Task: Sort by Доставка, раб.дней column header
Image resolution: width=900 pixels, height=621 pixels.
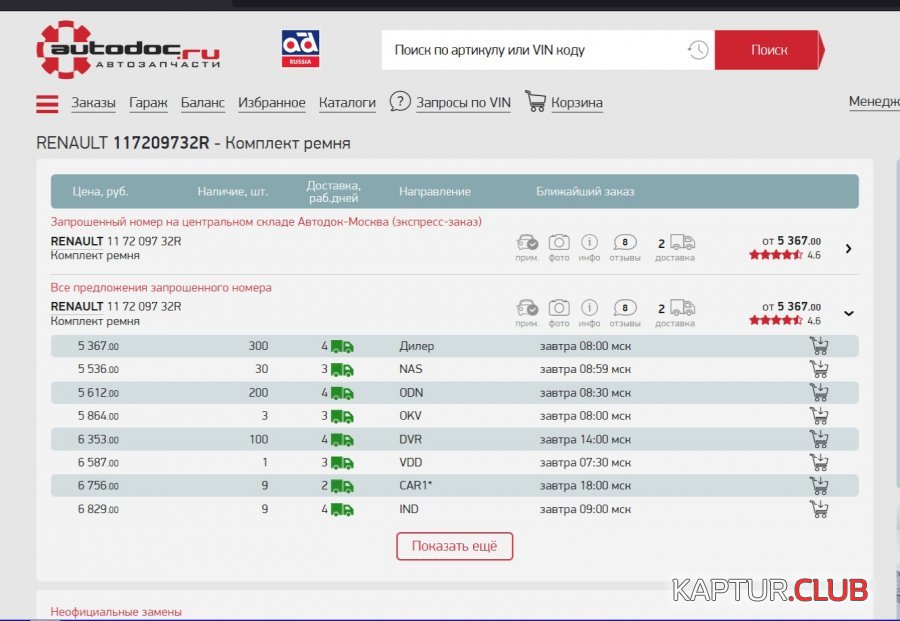Action: (333, 192)
